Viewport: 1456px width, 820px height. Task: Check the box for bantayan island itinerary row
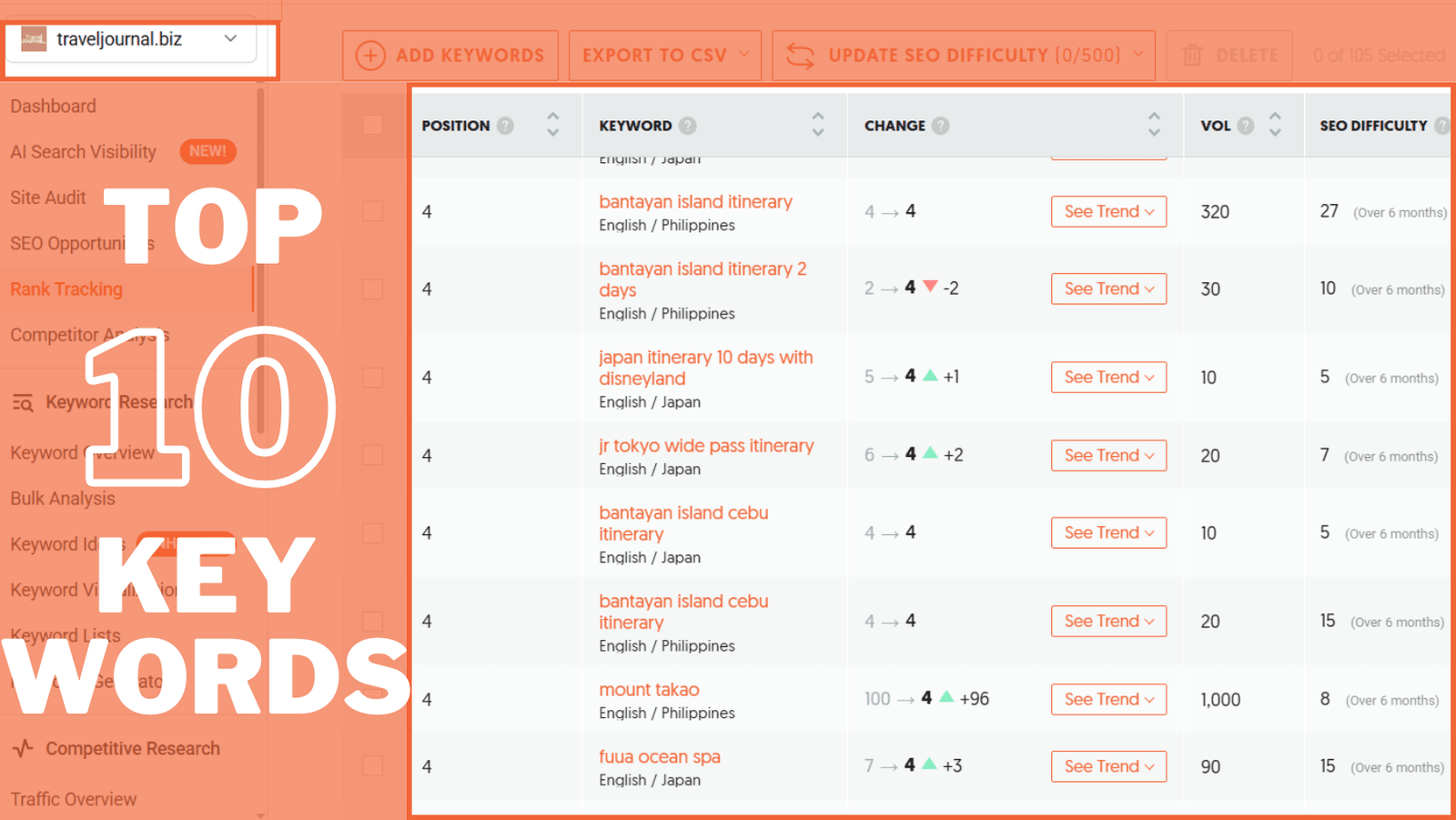click(372, 211)
